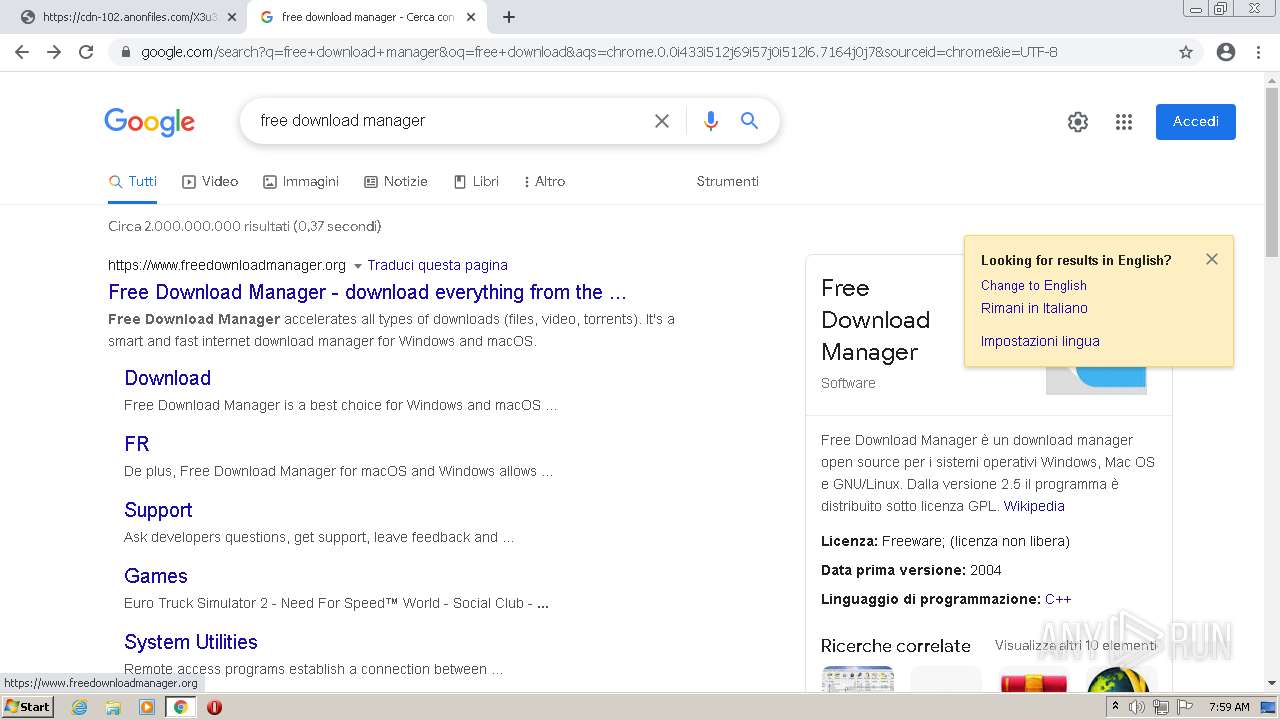
Task: Select the Immagini results tab
Action: (x=301, y=181)
